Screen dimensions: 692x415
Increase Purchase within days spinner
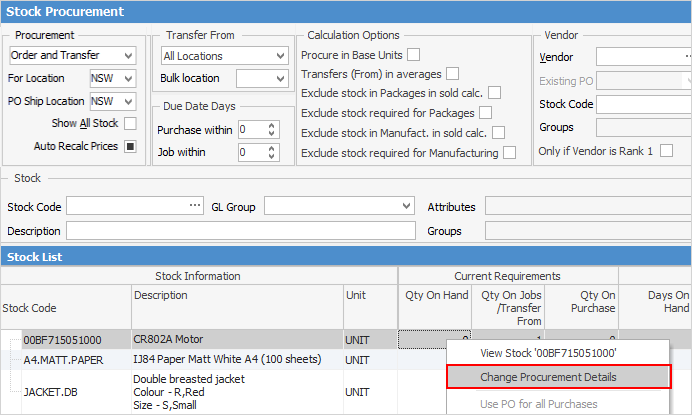coord(272,125)
